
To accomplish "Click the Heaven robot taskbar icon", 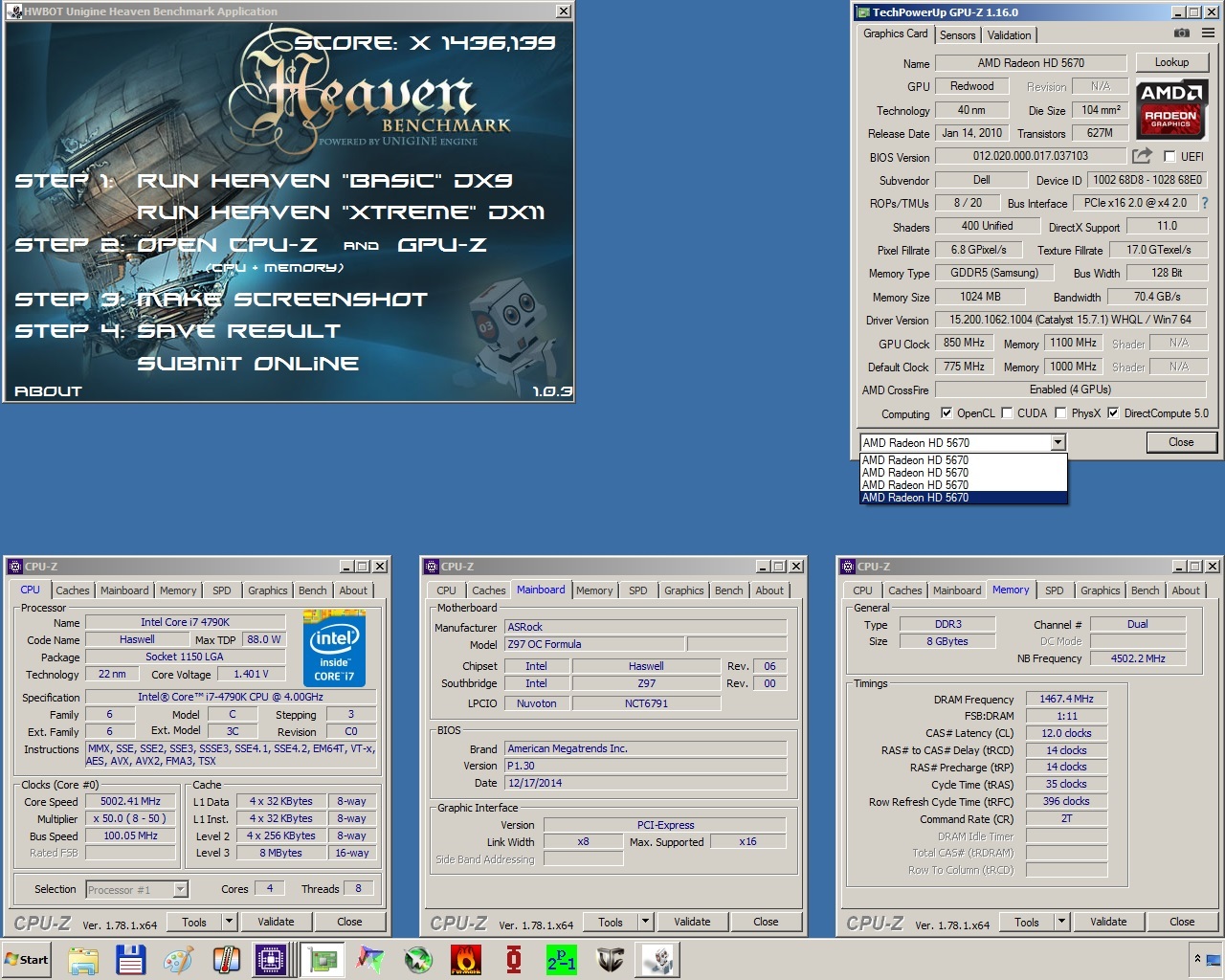I will pyautogui.click(x=658, y=959).
